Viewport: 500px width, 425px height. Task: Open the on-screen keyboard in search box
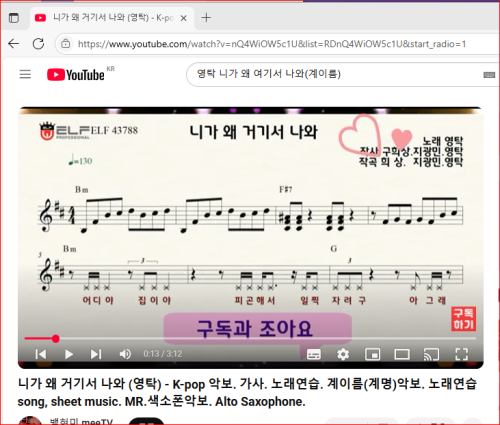tap(489, 75)
